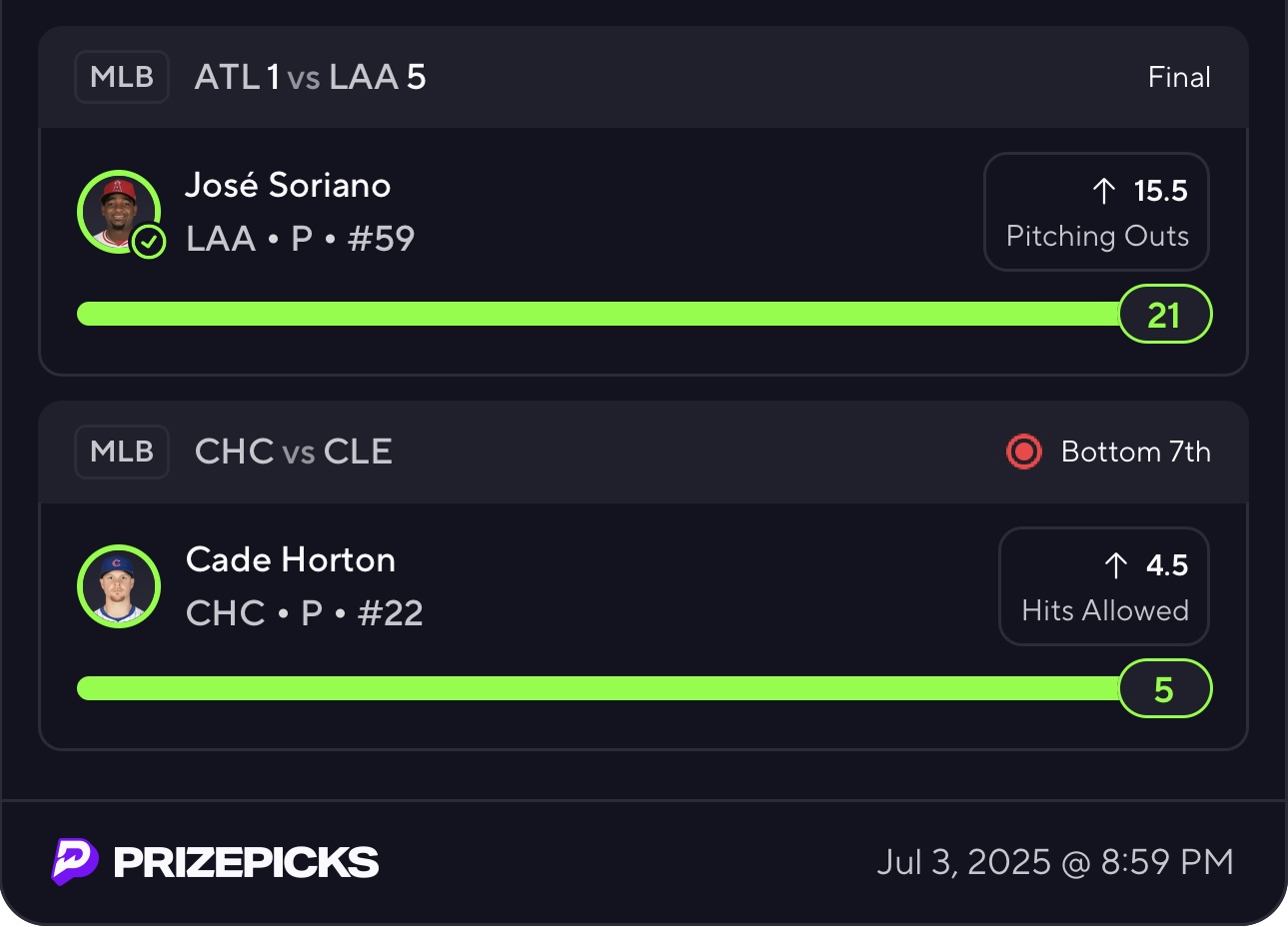The width and height of the screenshot is (1288, 927).
Task: Click the PrizePicks purple logo icon
Action: [75, 861]
